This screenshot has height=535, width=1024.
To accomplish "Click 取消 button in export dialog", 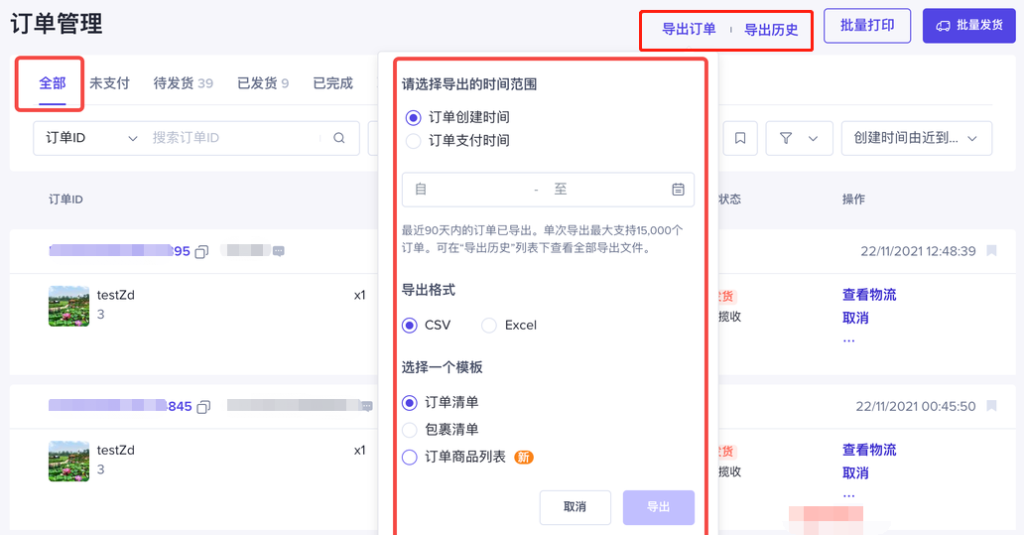I will (x=575, y=507).
